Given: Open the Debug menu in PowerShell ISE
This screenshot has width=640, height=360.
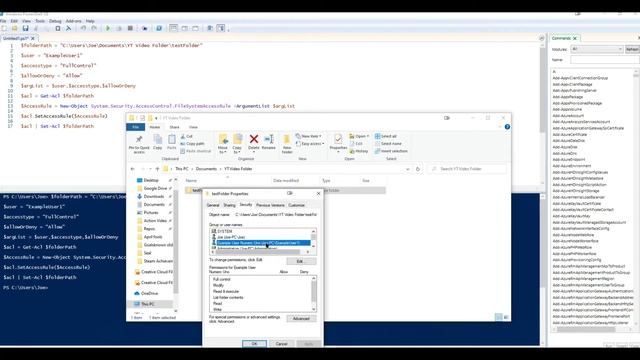Looking at the screenshot, I should click(55, 21).
